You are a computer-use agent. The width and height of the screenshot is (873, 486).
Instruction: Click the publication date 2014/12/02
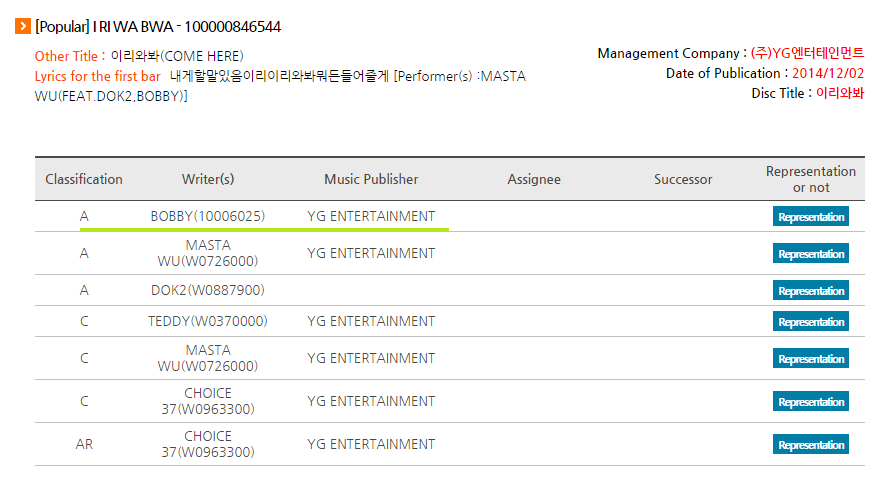(828, 73)
